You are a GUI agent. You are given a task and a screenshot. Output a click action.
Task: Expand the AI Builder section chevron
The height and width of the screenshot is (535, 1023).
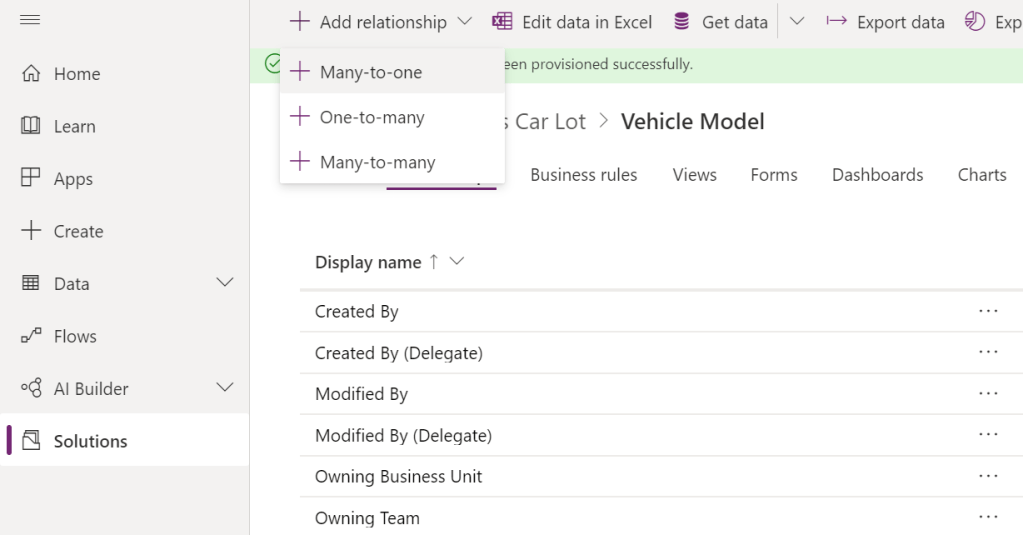pyautogui.click(x=225, y=388)
